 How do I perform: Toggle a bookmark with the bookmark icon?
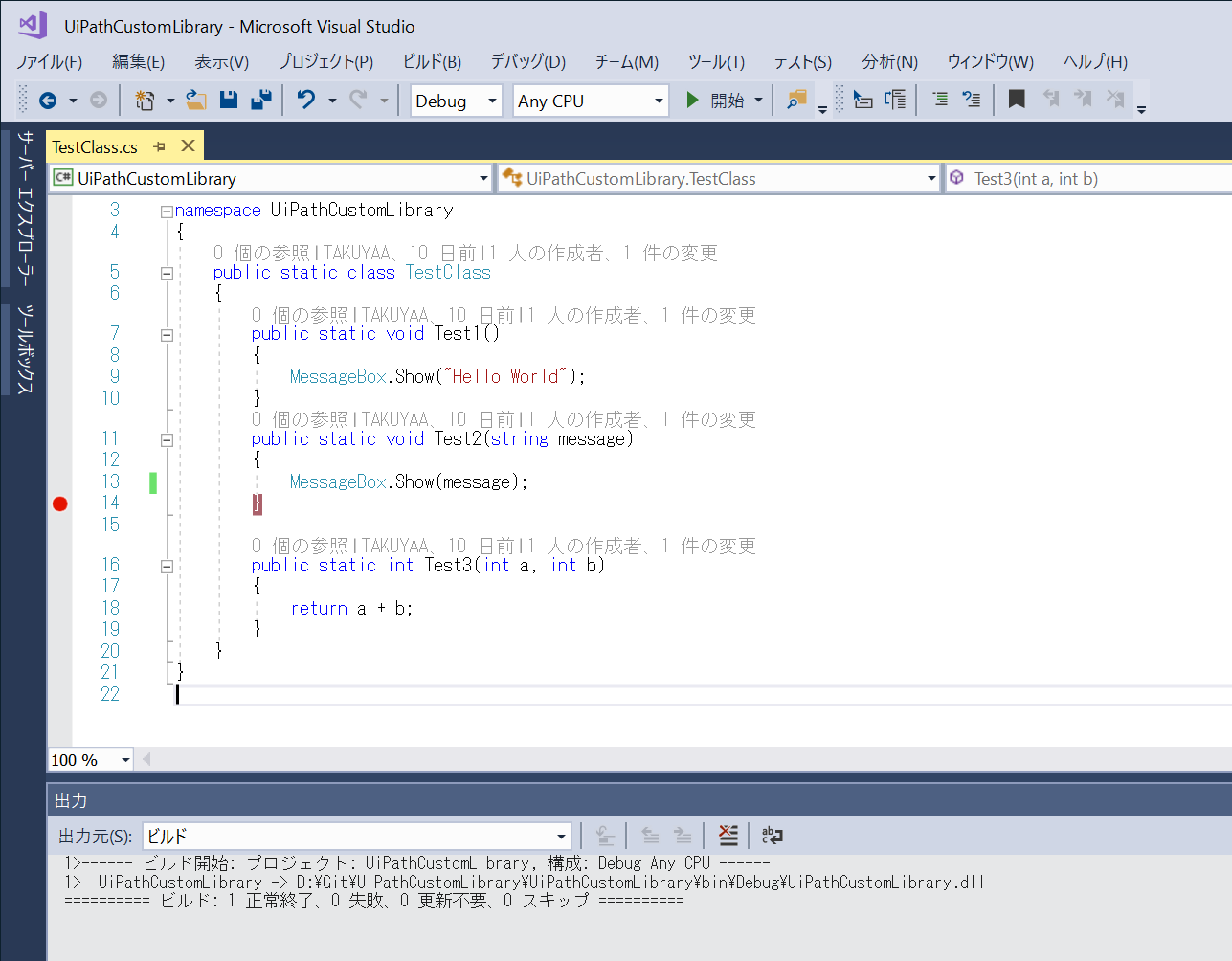pos(1017,100)
